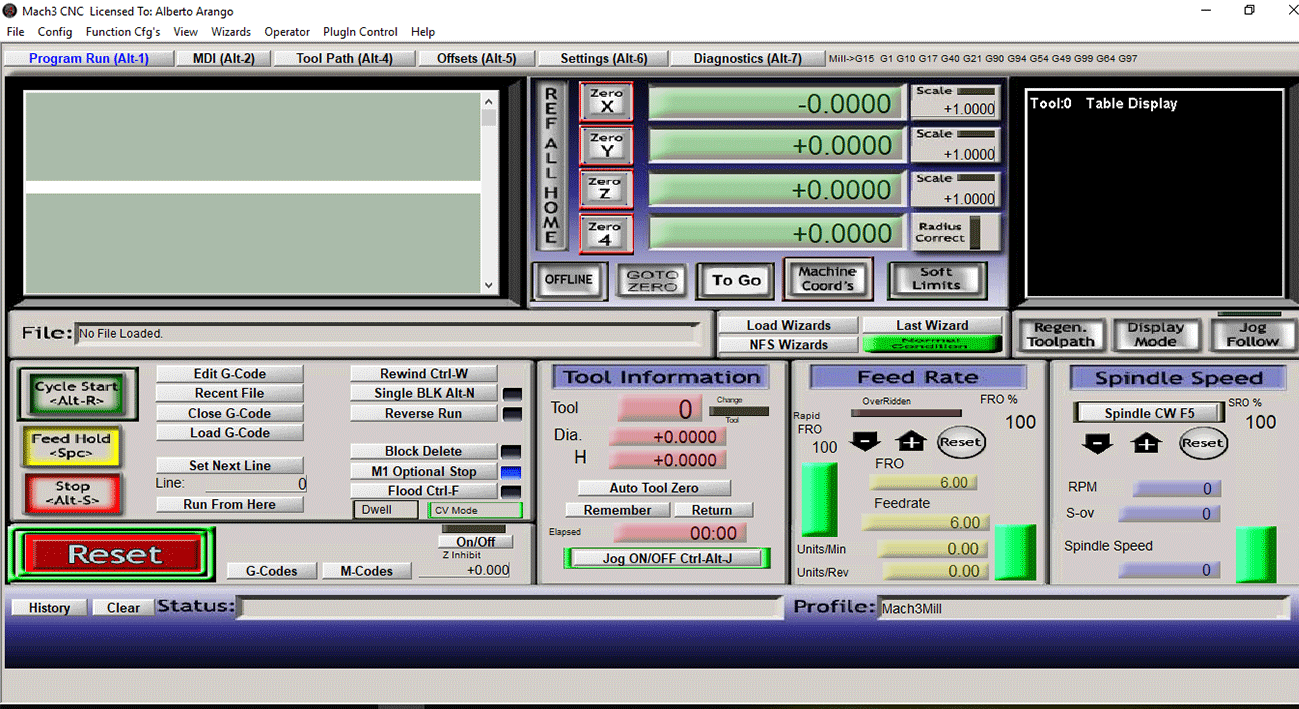Toggle Machine Coord's display
The image size is (1299, 709).
point(828,278)
